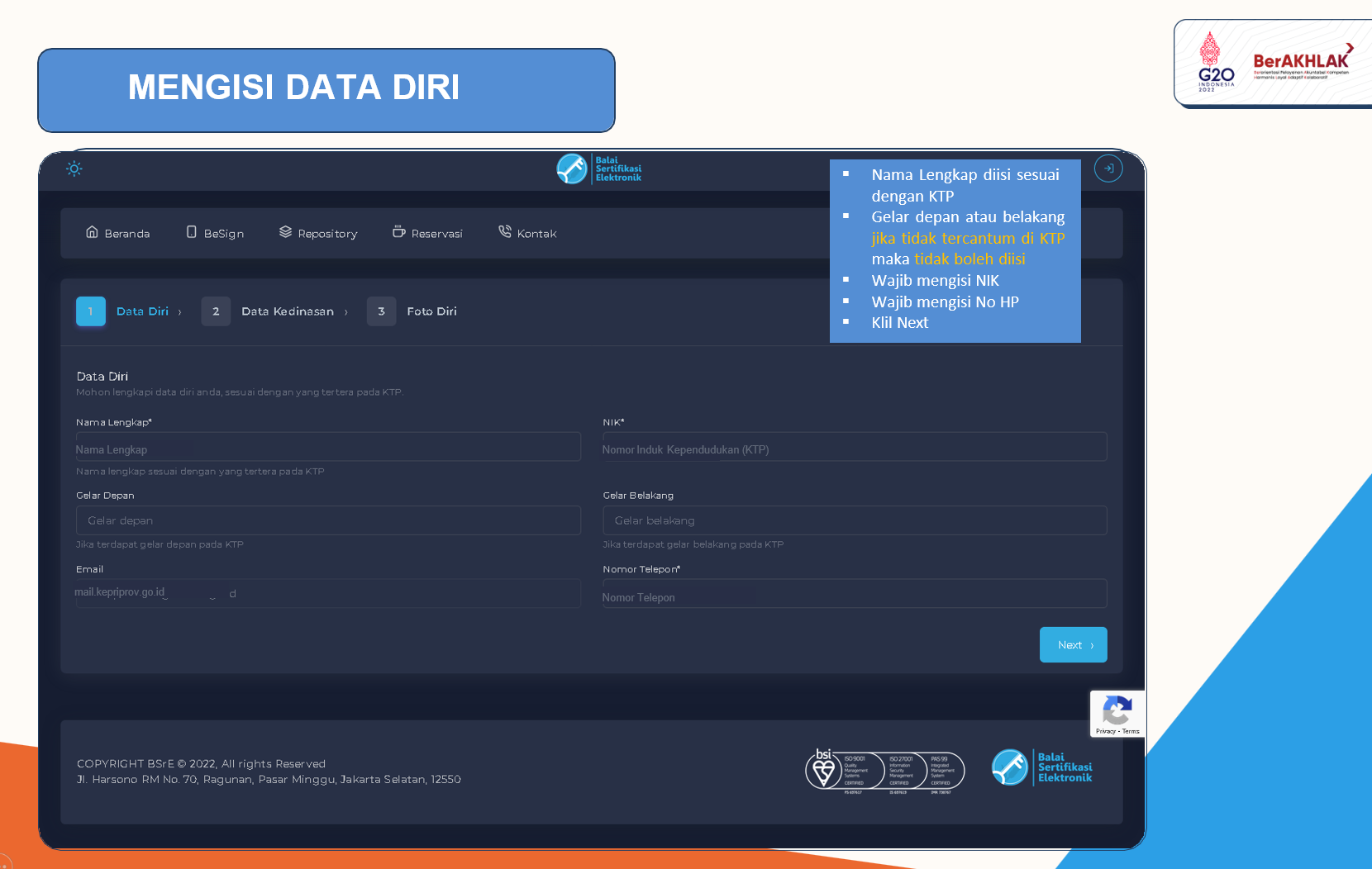The height and width of the screenshot is (869, 1372).
Task: Click the NIK input field
Action: (855, 447)
